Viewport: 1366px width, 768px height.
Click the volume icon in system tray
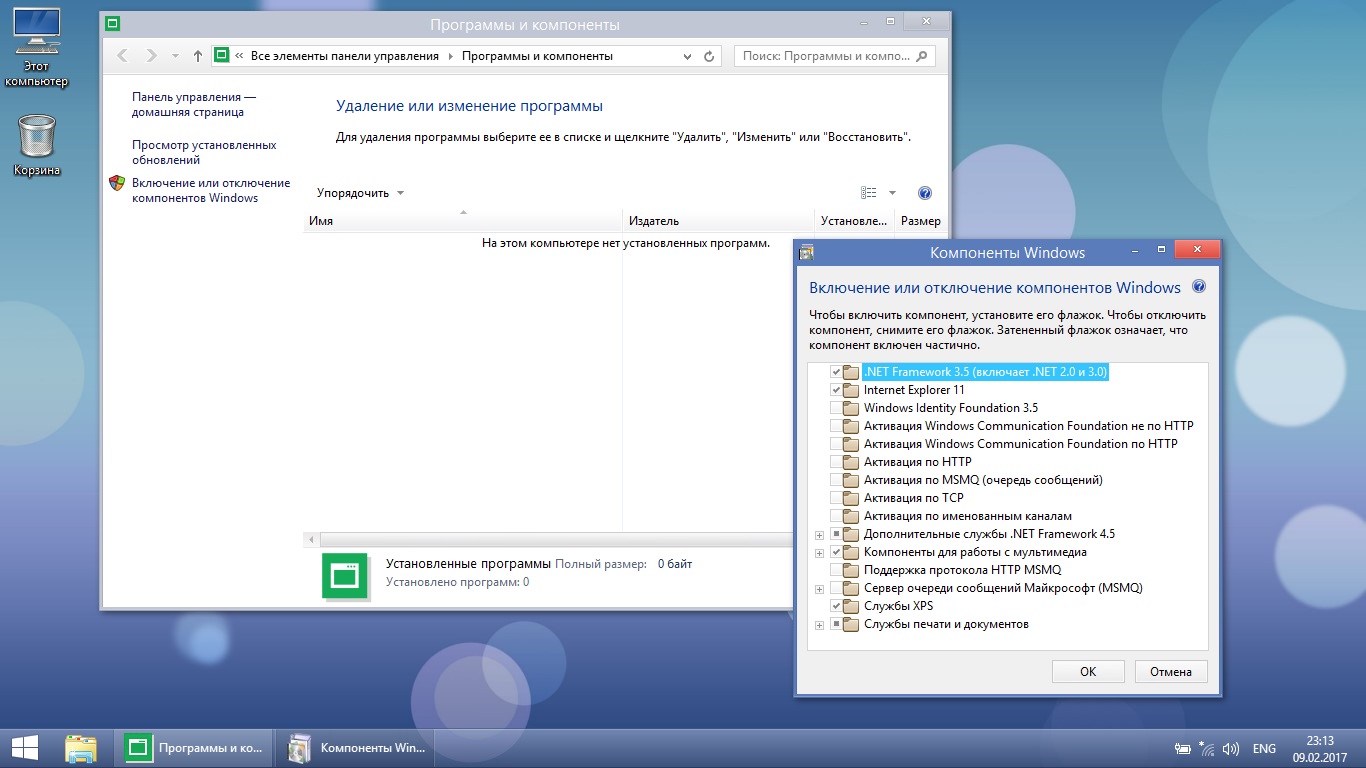coord(1230,748)
